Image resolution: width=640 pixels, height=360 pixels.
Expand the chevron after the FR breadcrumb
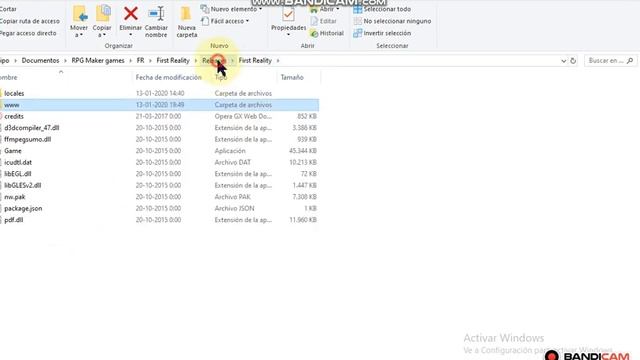[x=150, y=60]
